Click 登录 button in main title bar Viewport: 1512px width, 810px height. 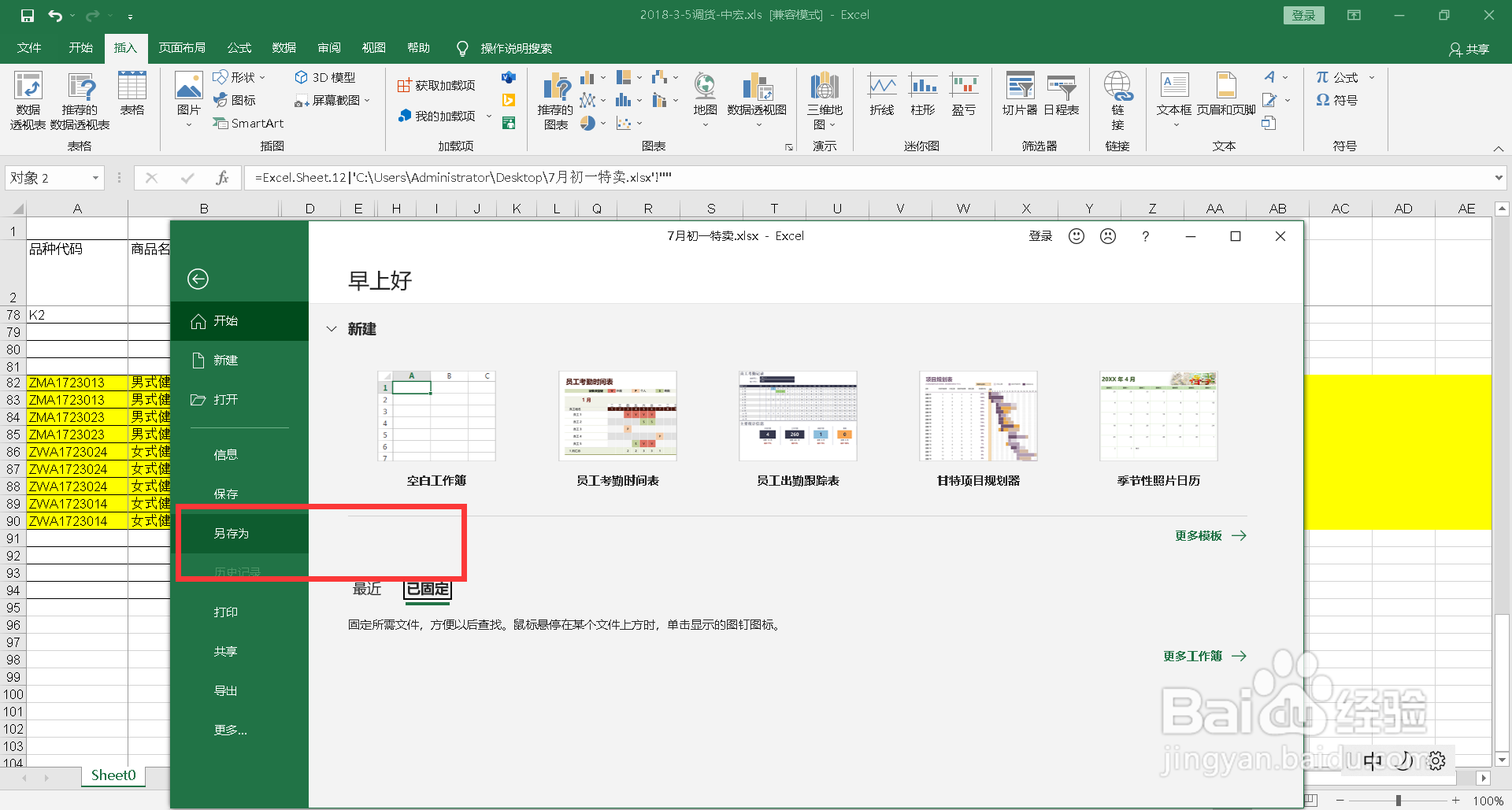pos(1303,15)
